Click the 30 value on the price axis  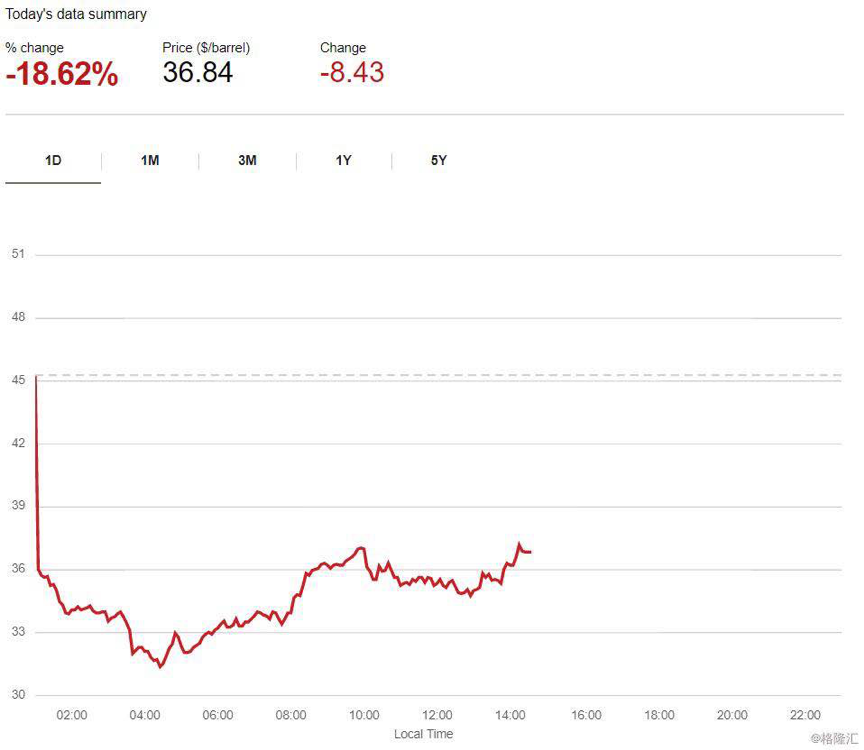(17, 695)
